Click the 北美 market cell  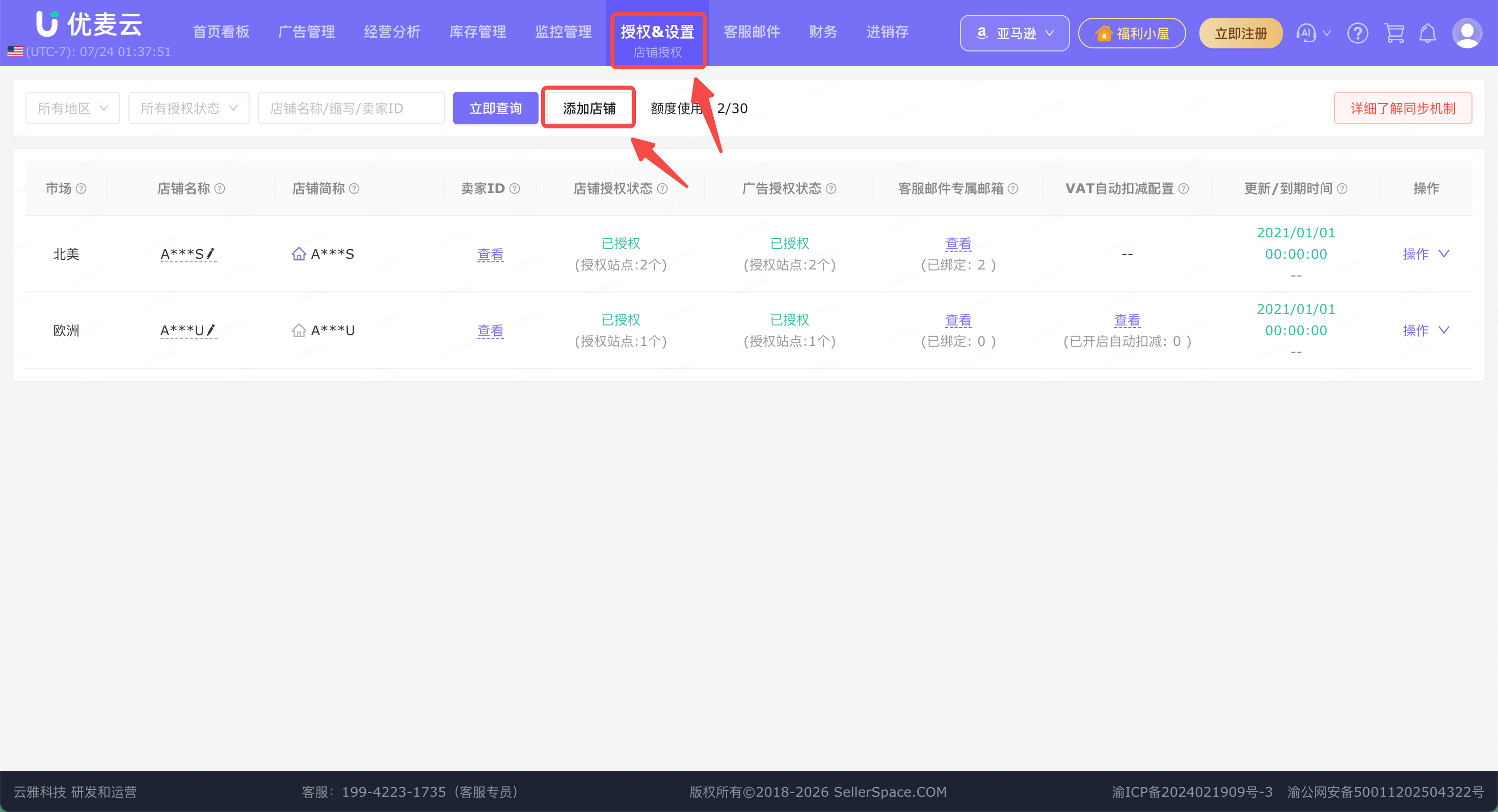point(66,254)
